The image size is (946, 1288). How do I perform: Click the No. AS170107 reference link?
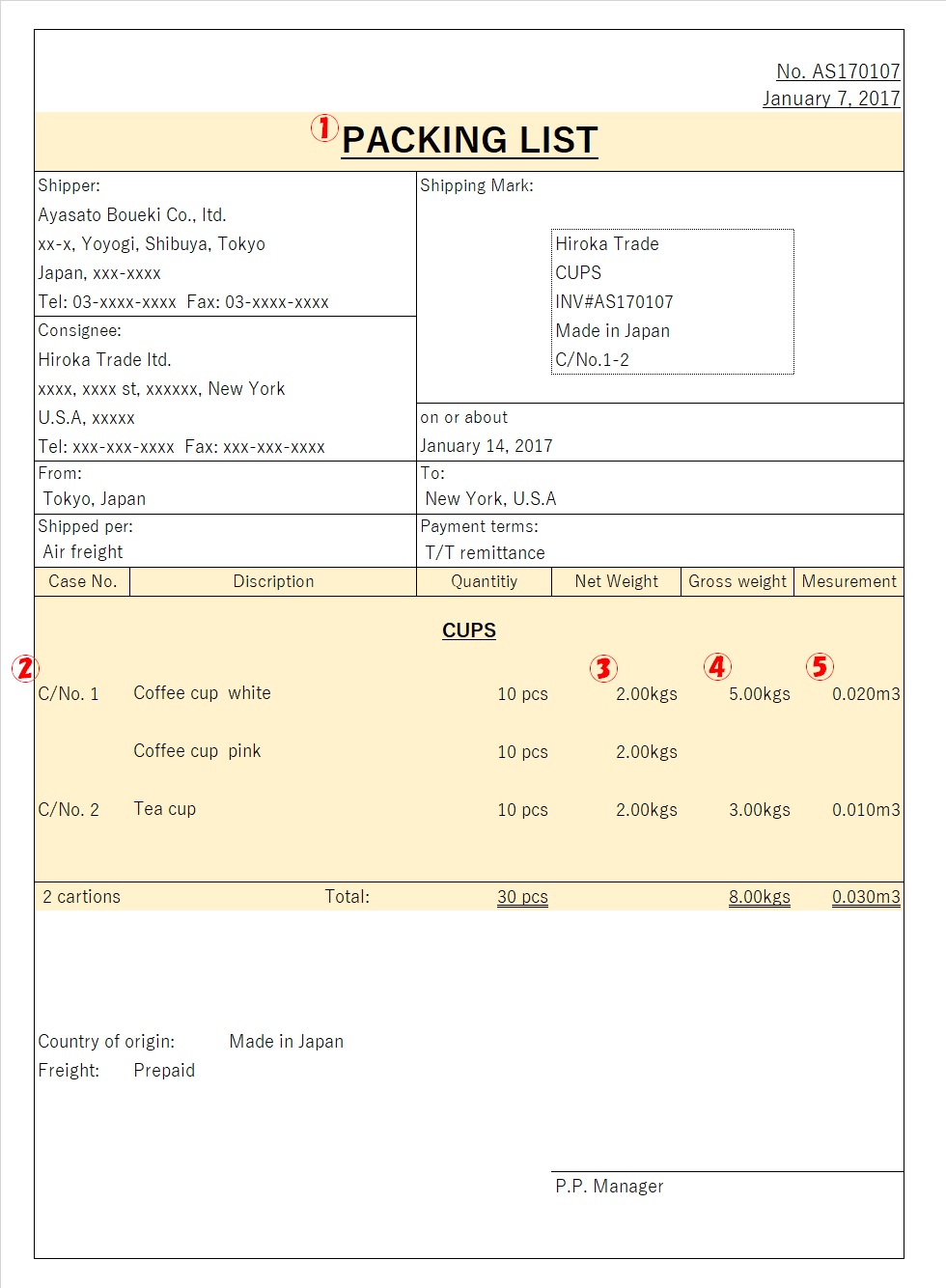coord(838,70)
